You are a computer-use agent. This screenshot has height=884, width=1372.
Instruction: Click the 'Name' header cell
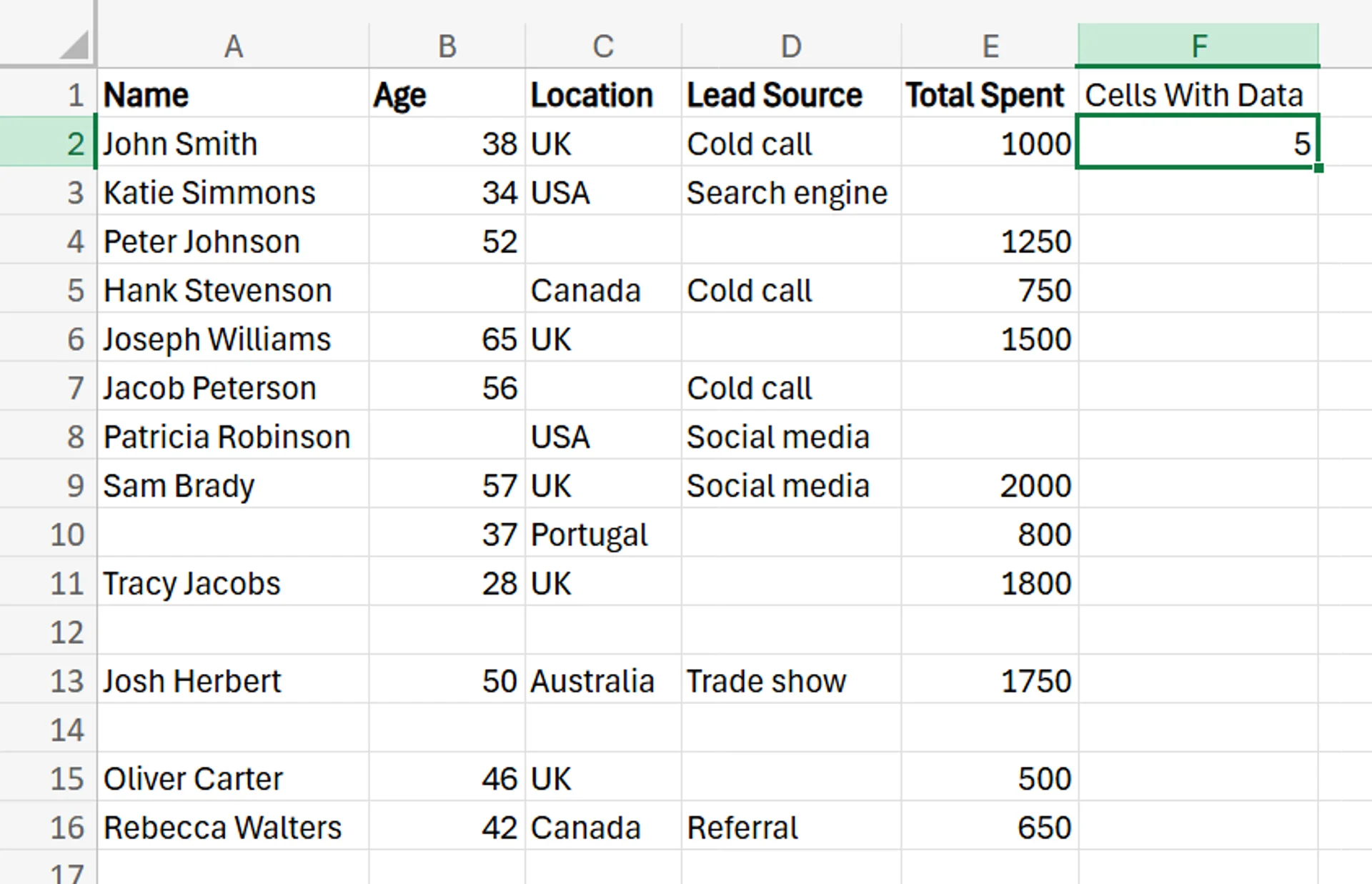click(233, 94)
